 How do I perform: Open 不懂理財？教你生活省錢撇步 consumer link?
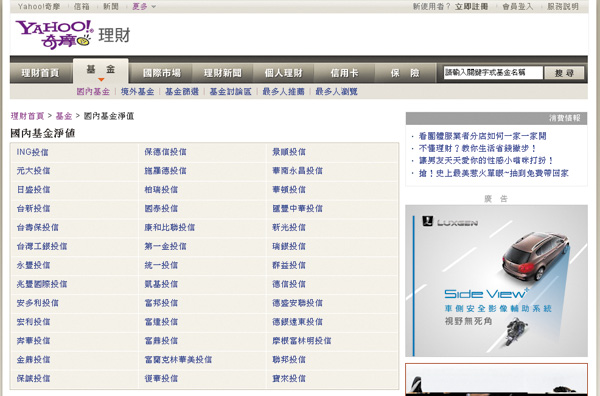tap(478, 148)
